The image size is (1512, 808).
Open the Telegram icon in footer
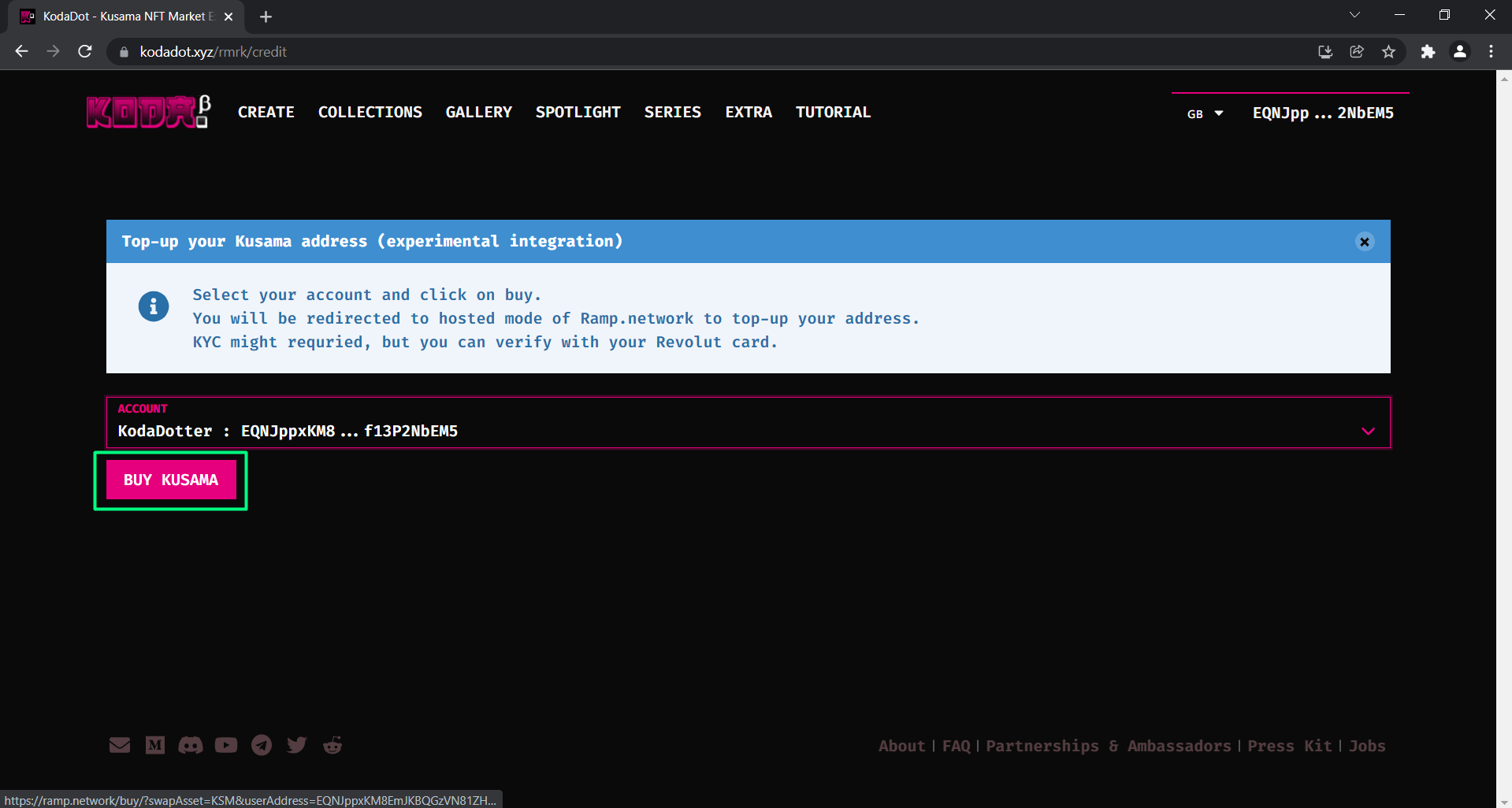(x=262, y=745)
